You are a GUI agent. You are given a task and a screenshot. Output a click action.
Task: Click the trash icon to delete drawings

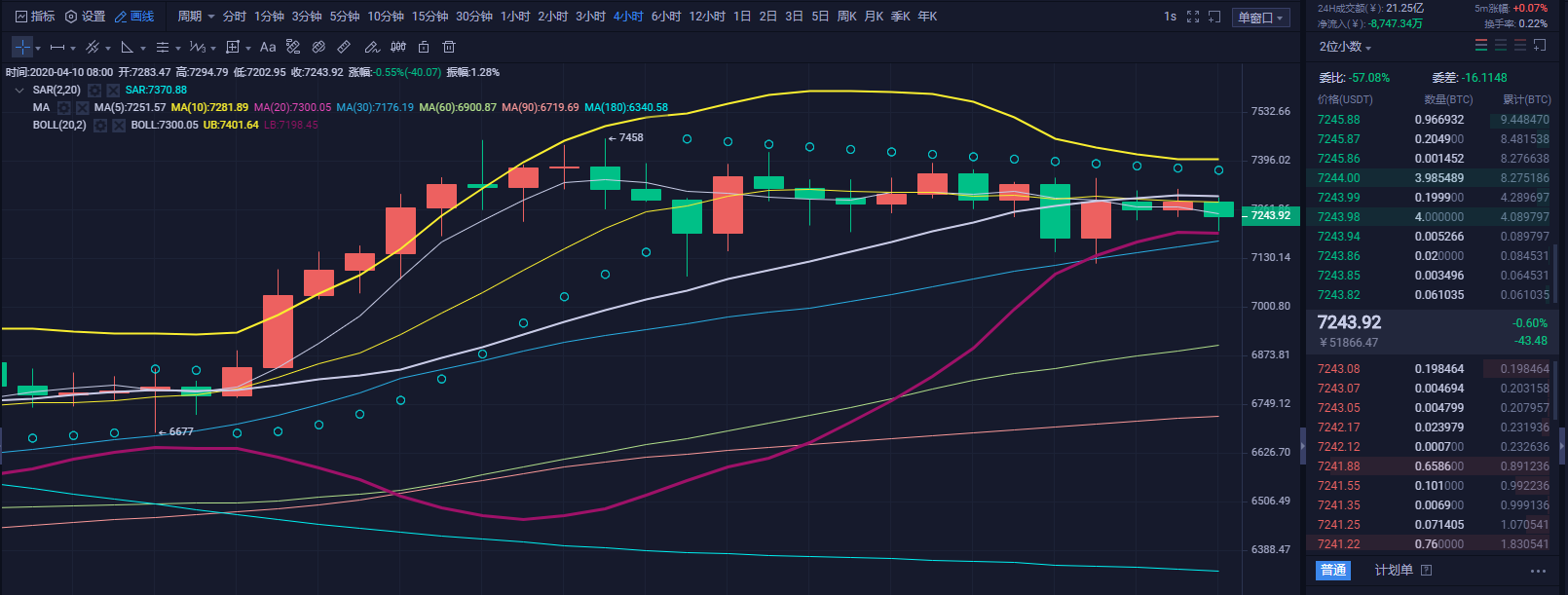coord(449,47)
